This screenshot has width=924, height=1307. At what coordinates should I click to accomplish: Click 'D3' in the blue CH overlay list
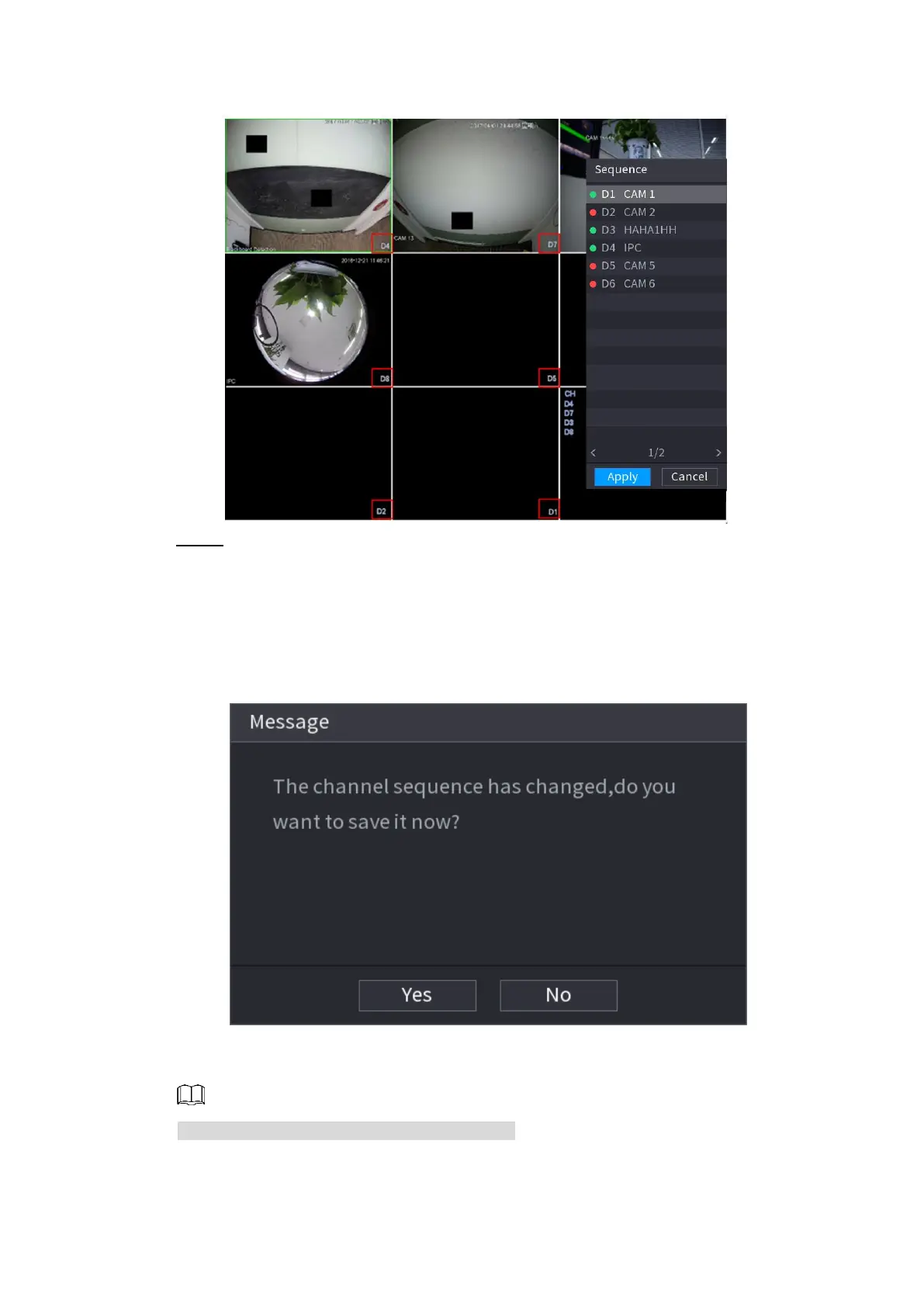[569, 422]
